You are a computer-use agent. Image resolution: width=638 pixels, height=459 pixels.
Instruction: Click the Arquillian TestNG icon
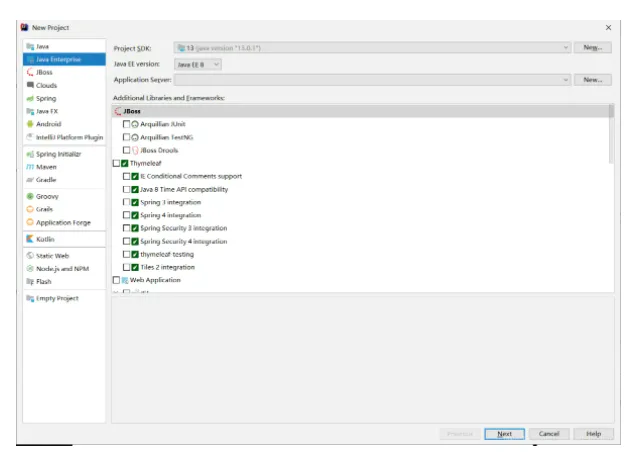[135, 138]
